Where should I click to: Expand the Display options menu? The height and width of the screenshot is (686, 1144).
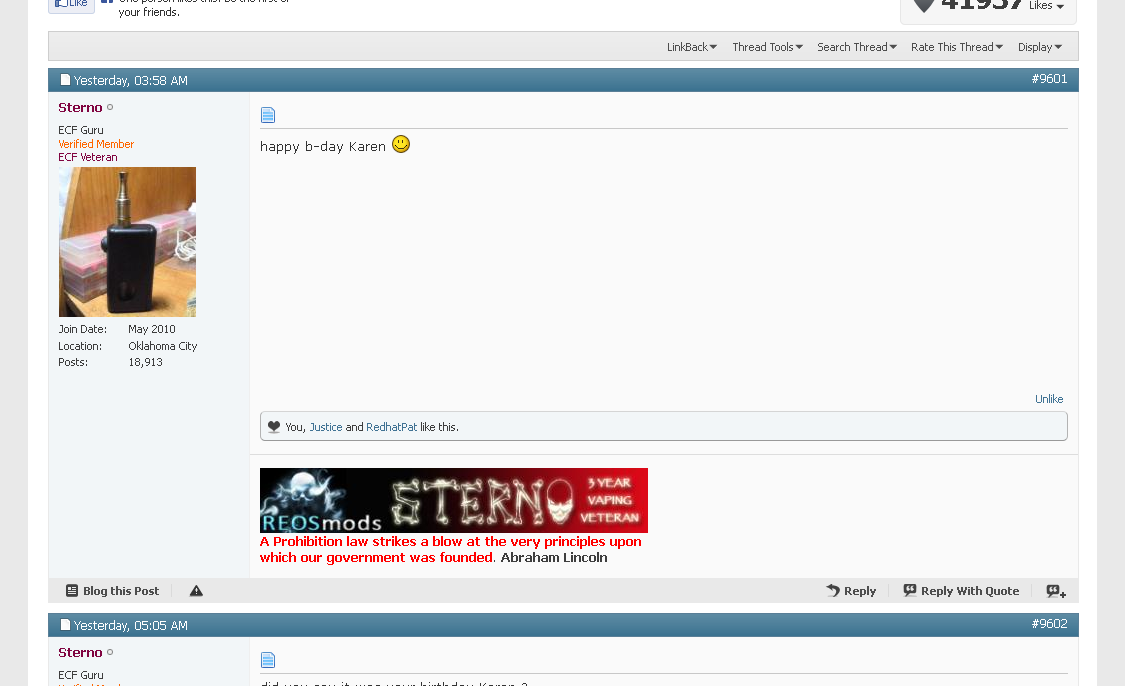[1040, 47]
